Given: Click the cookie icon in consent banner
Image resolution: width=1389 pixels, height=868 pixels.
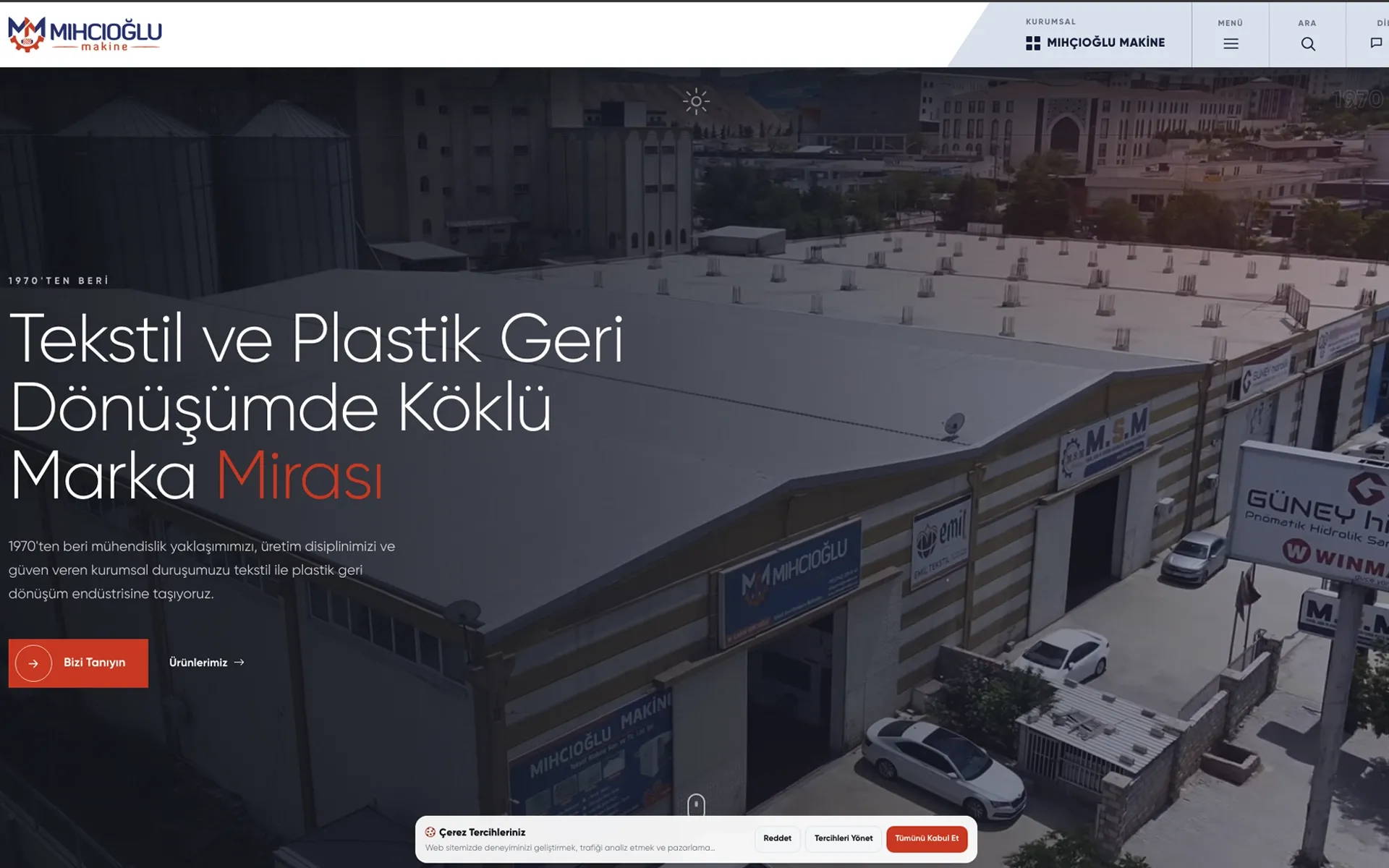Looking at the screenshot, I should click(430, 833).
